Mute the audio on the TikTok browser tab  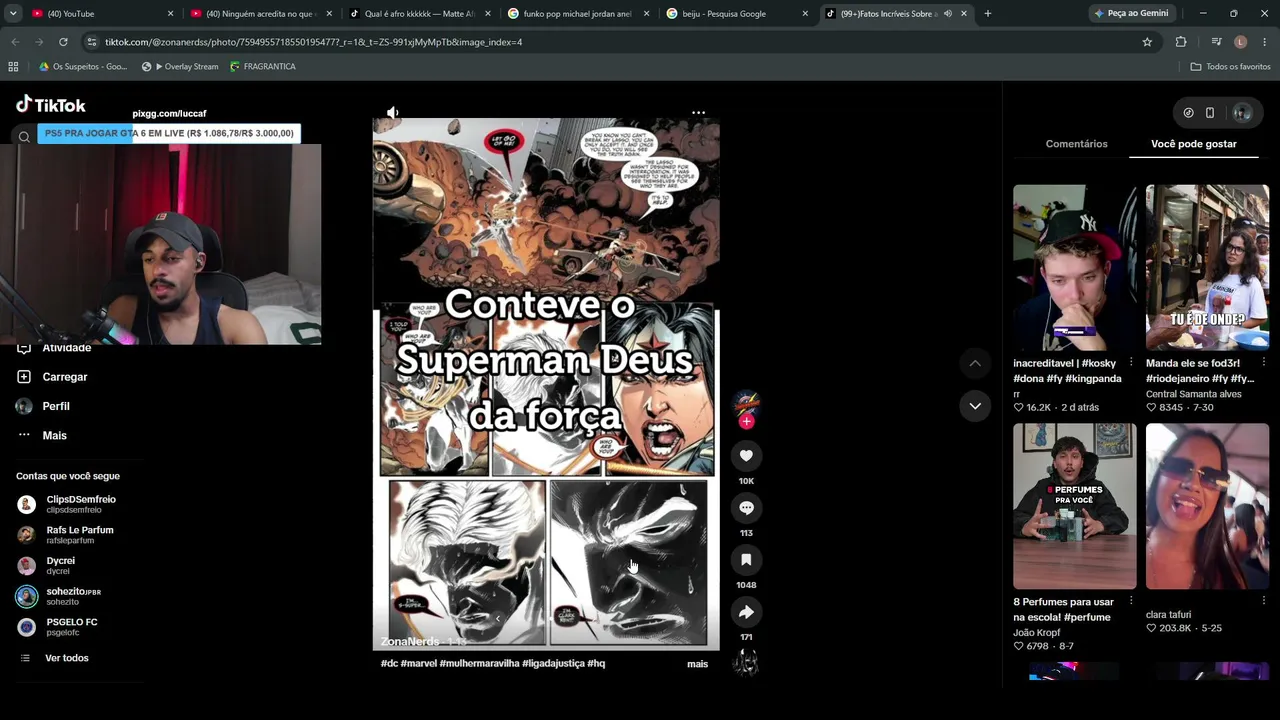pyautogui.click(x=947, y=14)
